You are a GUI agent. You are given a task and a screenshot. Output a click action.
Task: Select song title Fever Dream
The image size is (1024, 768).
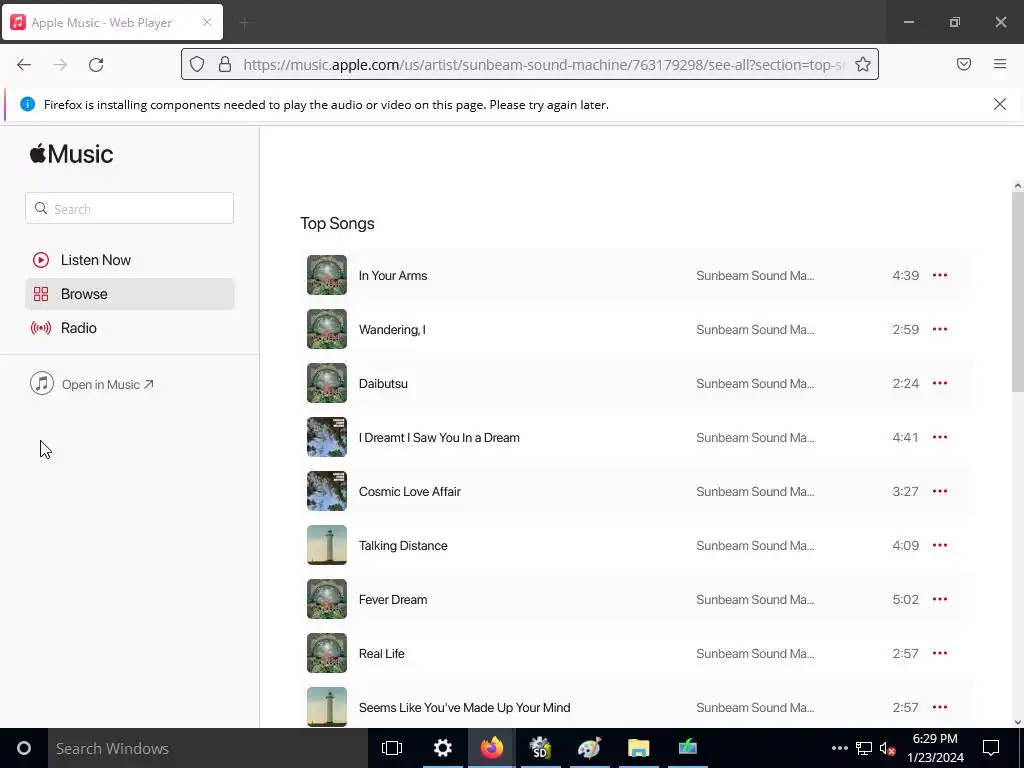(392, 600)
